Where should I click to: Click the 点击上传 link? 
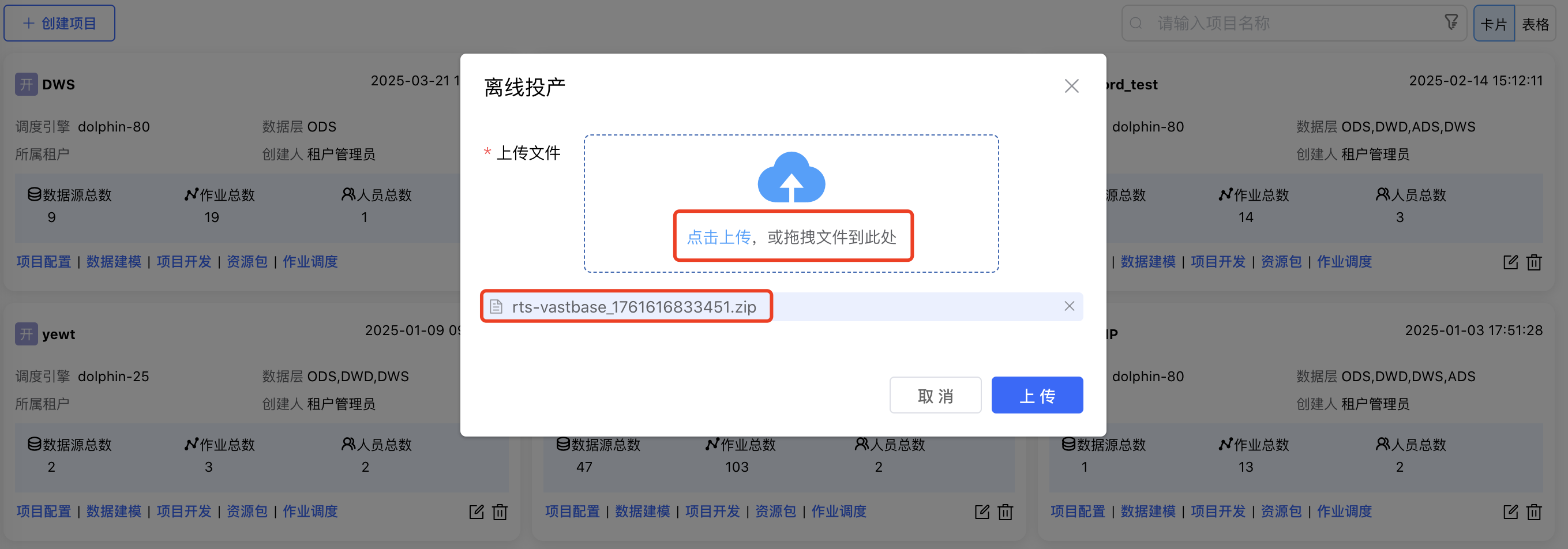coord(718,237)
